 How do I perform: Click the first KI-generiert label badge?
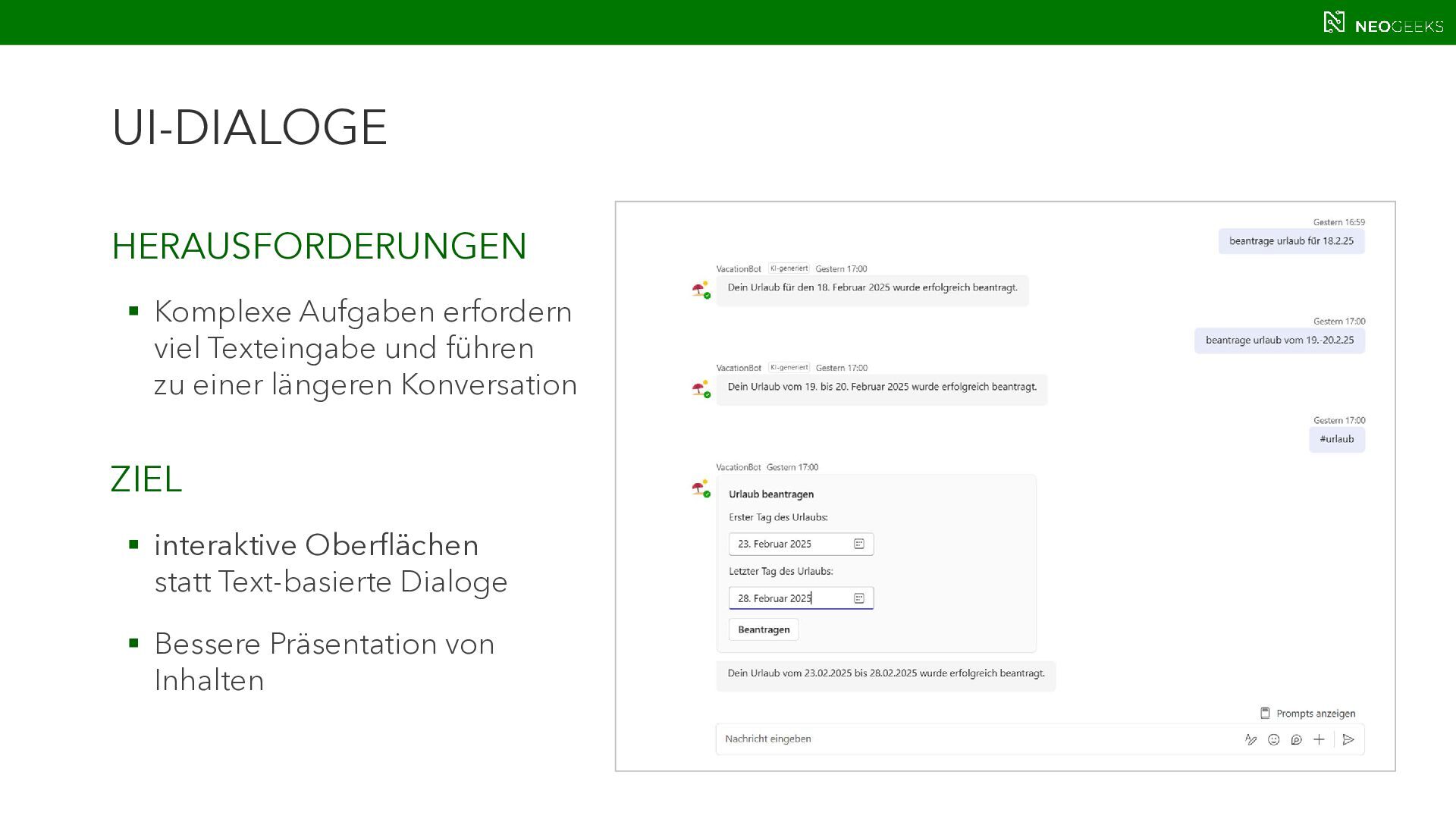point(789,268)
